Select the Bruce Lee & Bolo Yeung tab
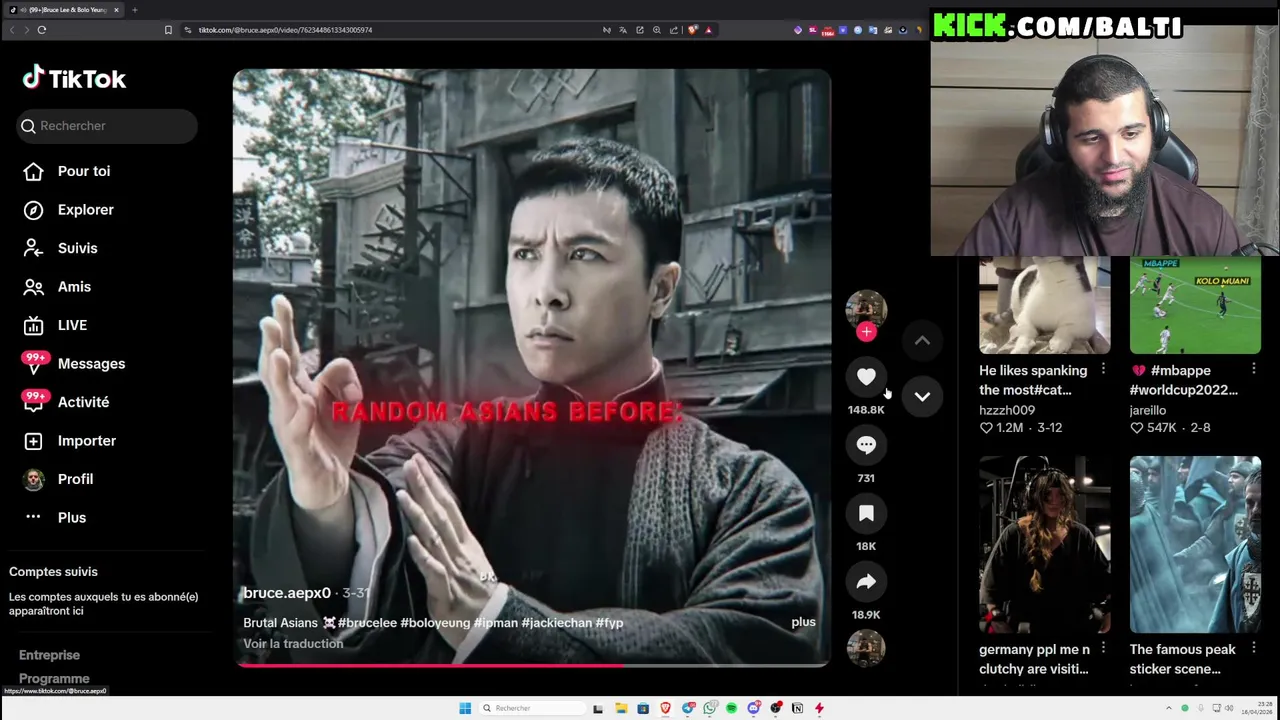1280x720 pixels. [62, 10]
